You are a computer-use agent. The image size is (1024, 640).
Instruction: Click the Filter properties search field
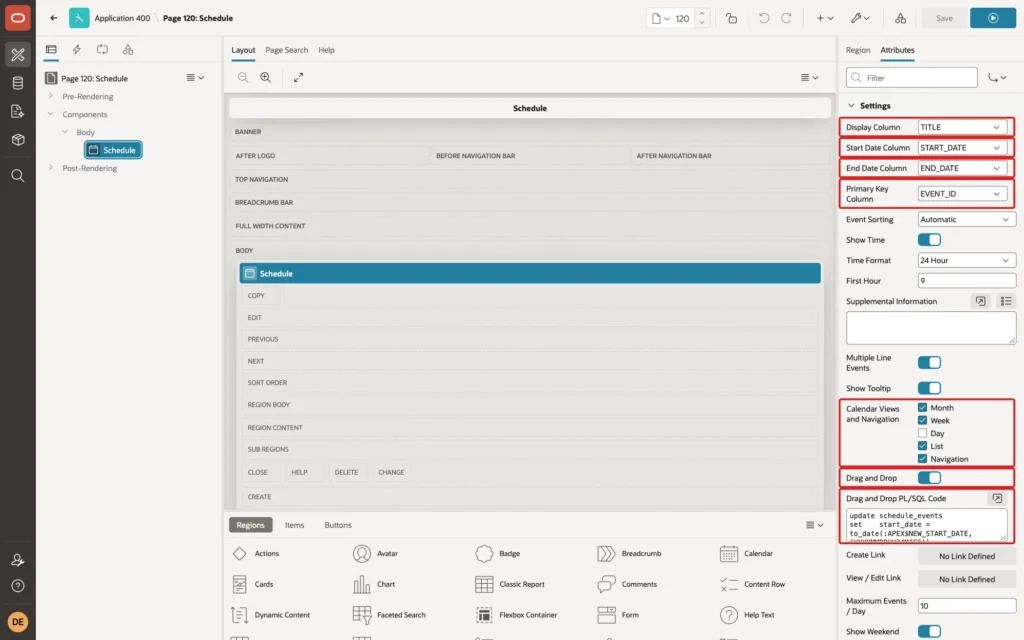click(912, 78)
